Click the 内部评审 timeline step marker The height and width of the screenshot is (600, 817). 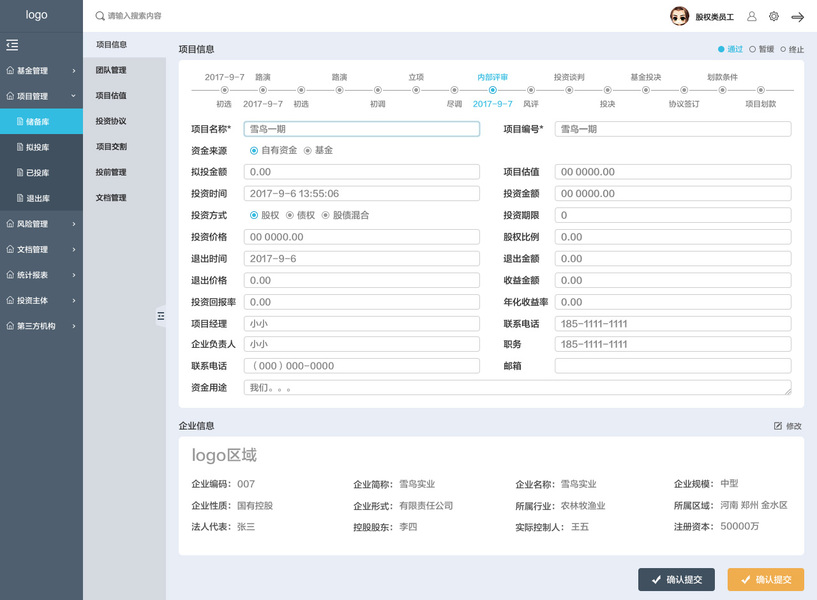tap(492, 90)
